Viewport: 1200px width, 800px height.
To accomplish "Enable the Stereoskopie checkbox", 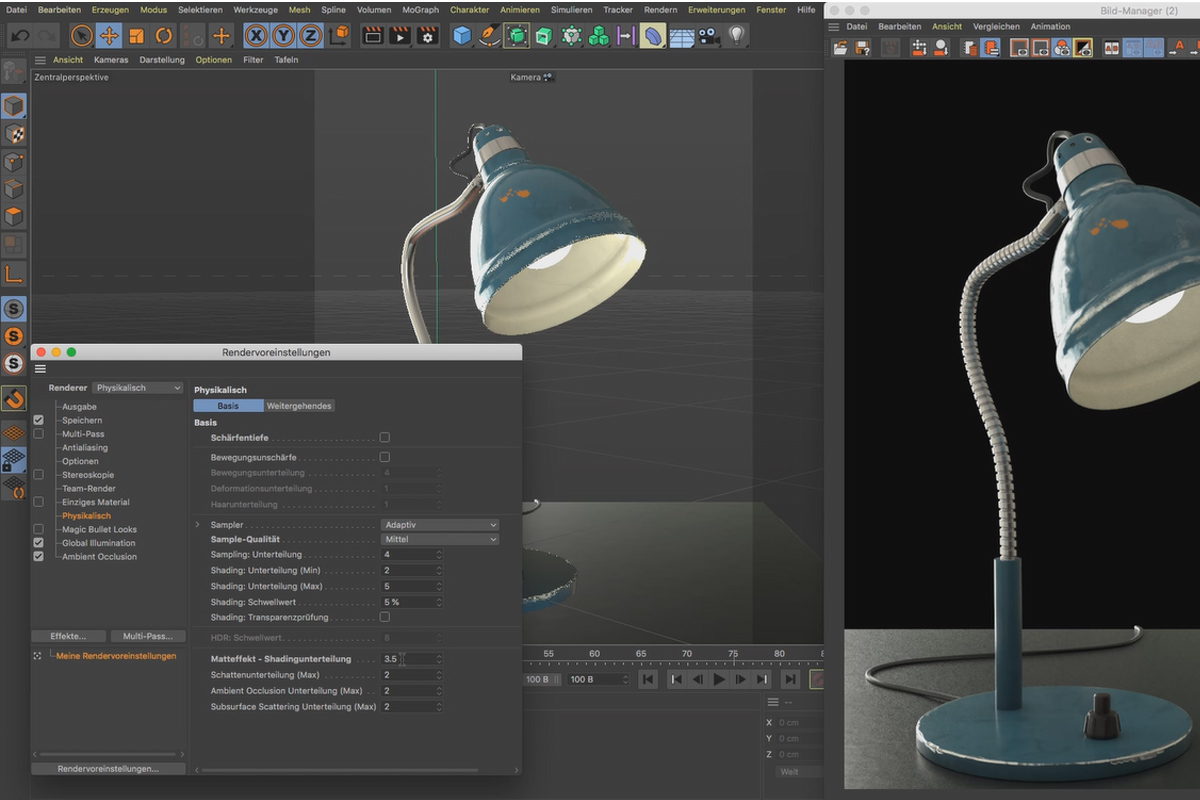I will (x=38, y=475).
